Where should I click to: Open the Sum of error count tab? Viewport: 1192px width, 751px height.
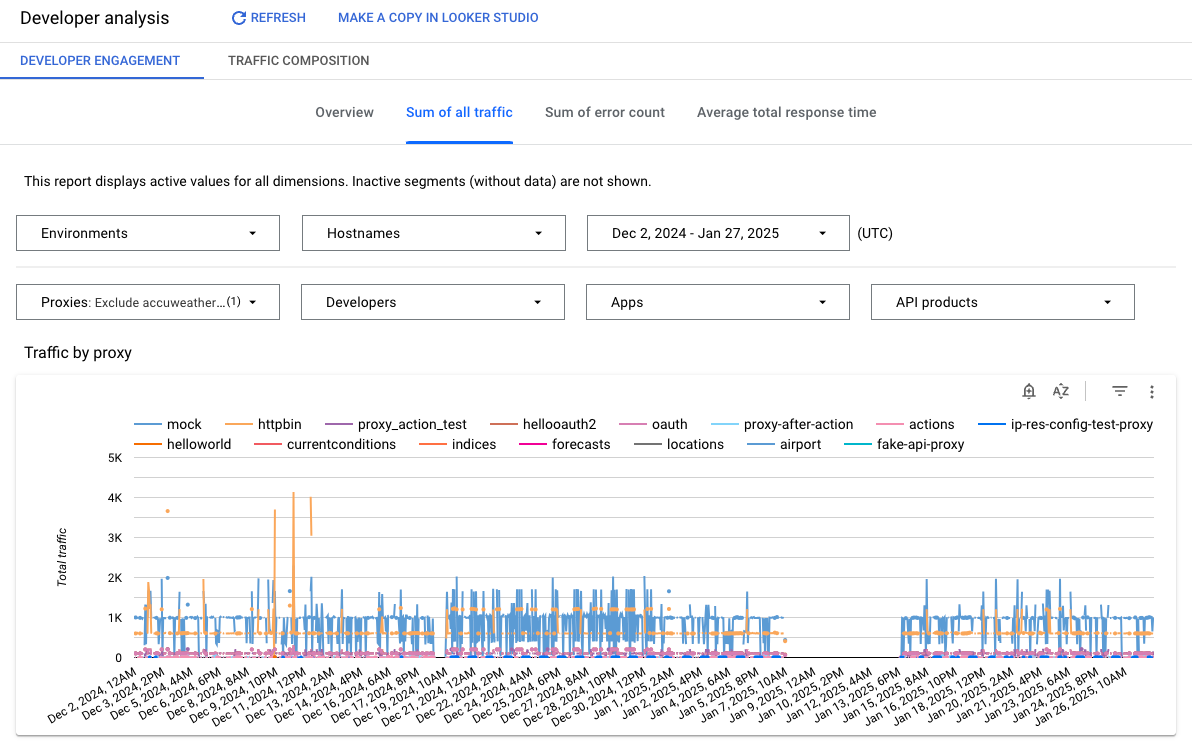coord(604,112)
